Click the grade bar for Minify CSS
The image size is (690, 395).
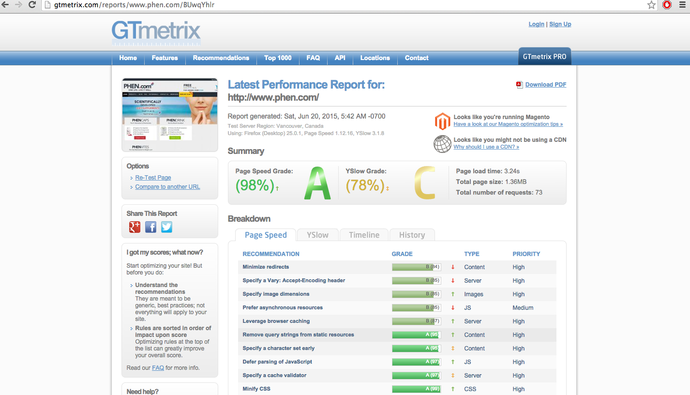(x=416, y=389)
